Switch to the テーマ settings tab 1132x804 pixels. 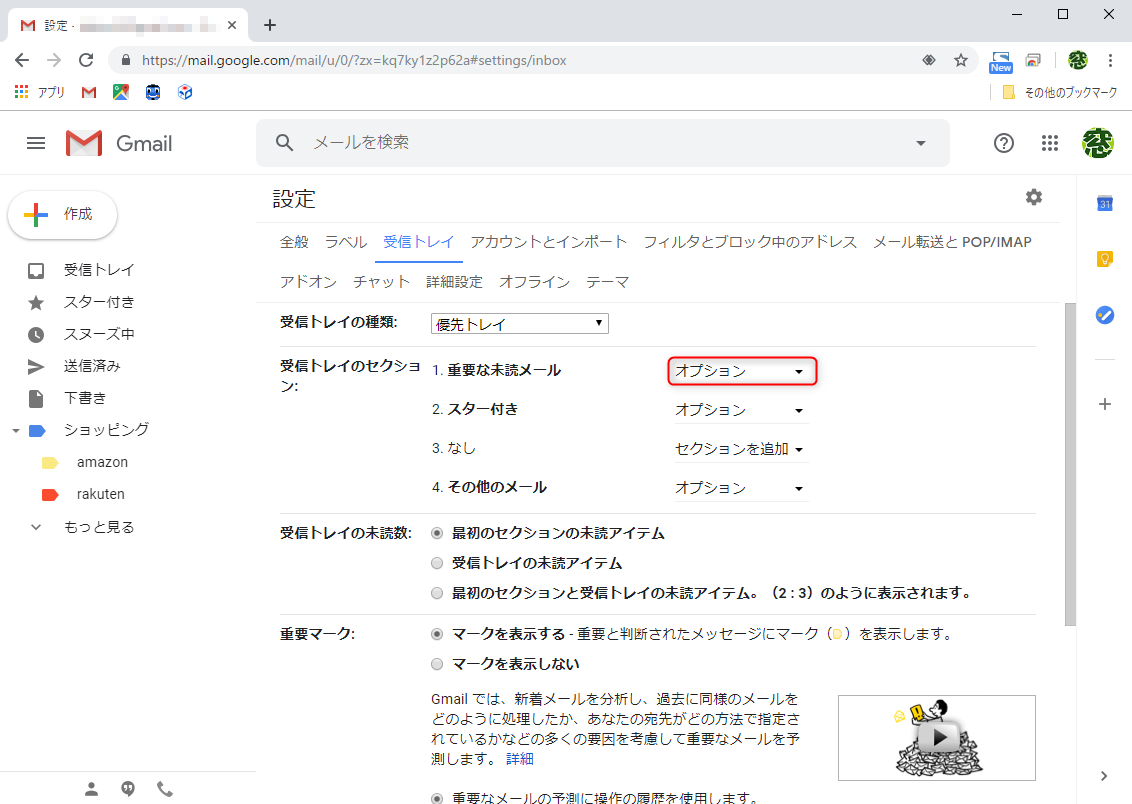pos(607,281)
